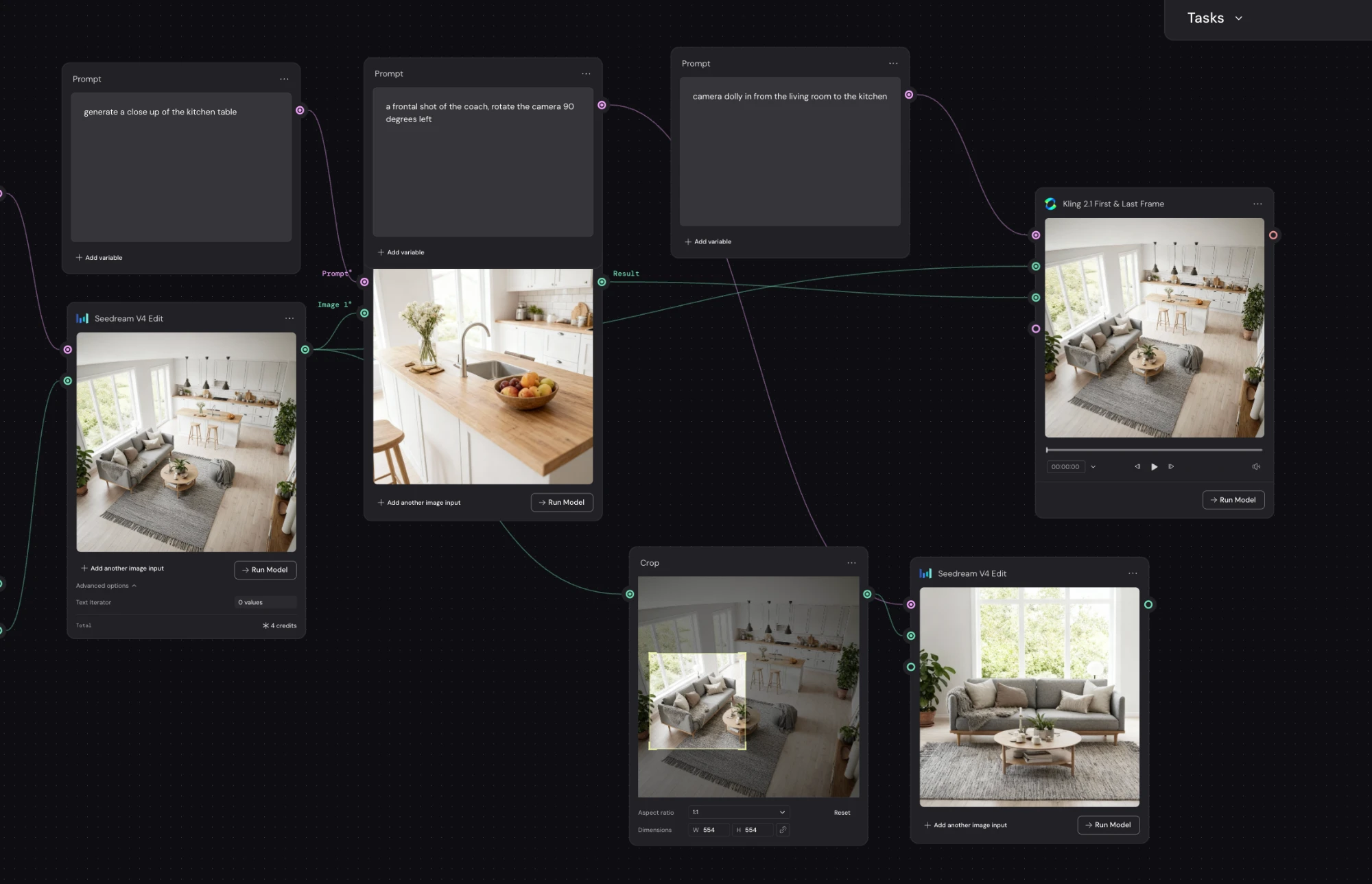This screenshot has height=884, width=1372.
Task: Mute the Kling video volume icon
Action: [x=1256, y=467]
